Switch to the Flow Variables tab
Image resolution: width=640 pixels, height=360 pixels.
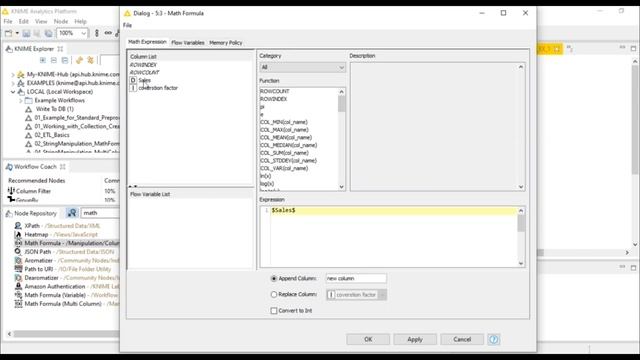coord(188,42)
